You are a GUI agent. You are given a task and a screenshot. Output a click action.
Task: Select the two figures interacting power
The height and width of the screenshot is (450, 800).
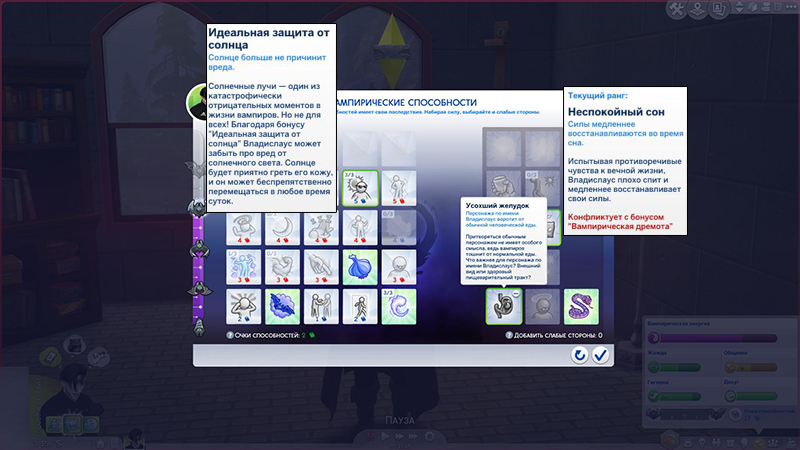click(x=321, y=307)
